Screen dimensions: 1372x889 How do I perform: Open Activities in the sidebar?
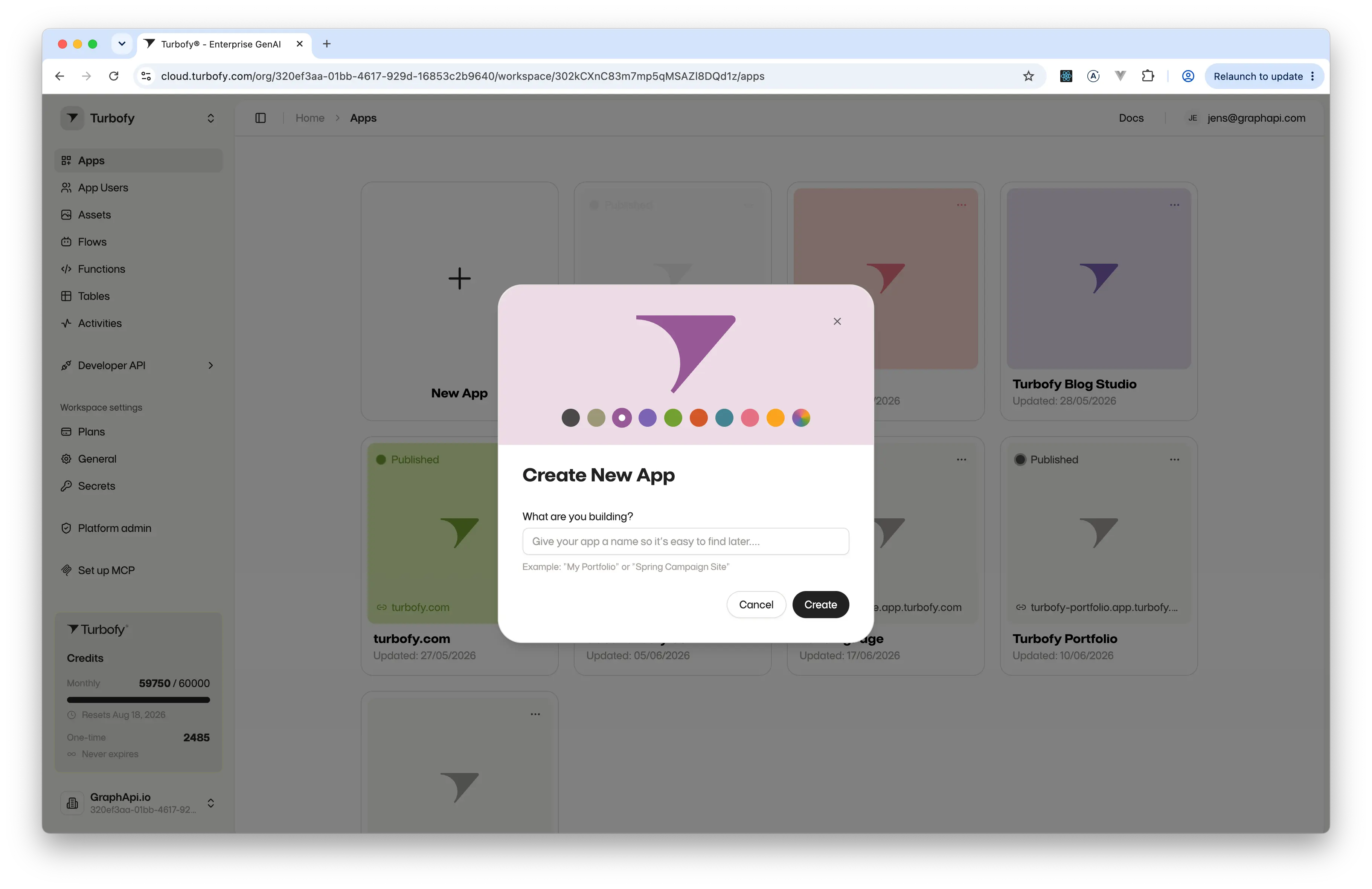138,323
